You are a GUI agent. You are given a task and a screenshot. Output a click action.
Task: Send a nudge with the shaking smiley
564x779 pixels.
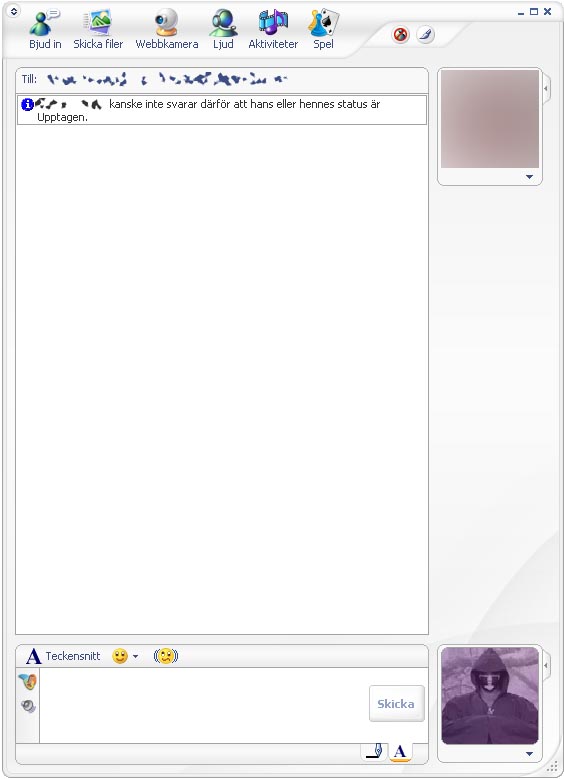[x=165, y=656]
